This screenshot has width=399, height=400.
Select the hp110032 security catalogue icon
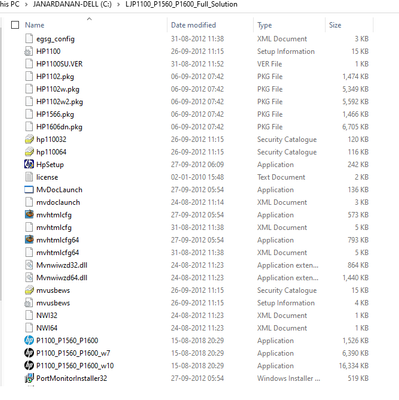[x=29, y=139]
